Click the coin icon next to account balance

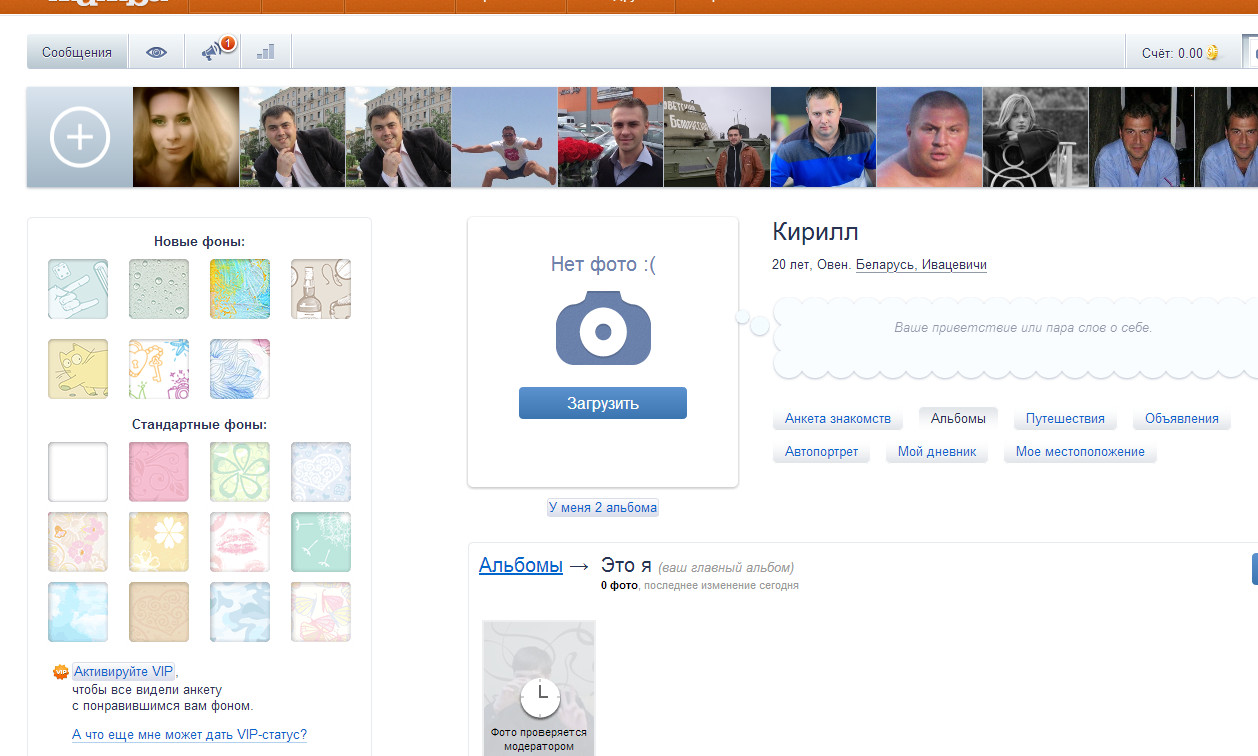1213,53
